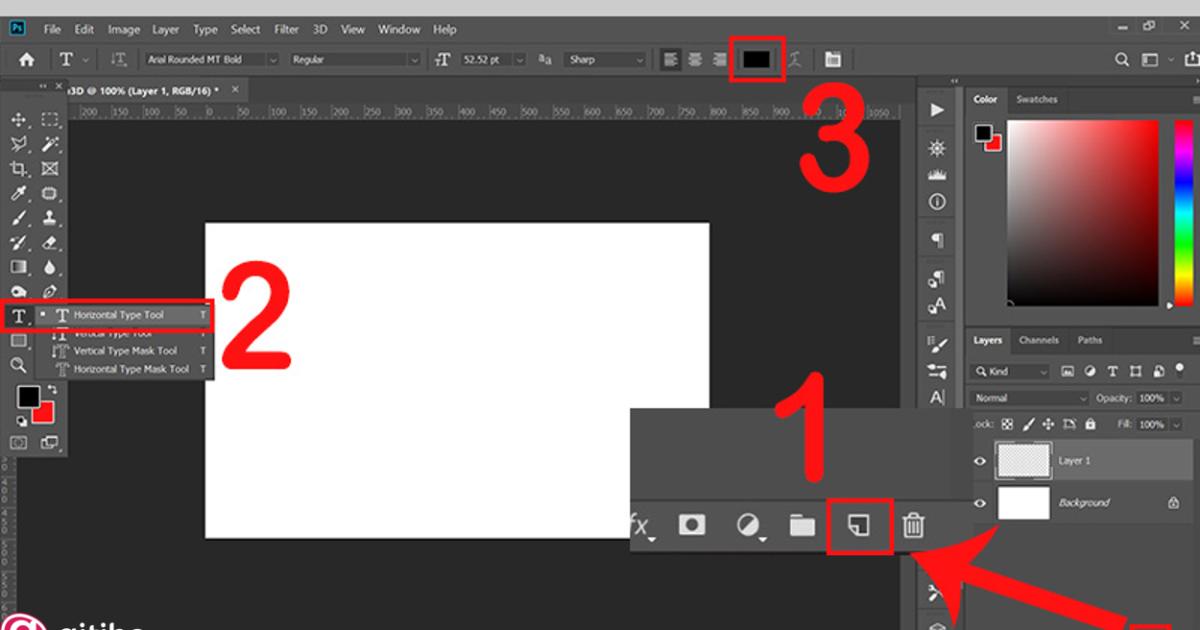Select the Type tool in the toolbar
Image resolution: width=1200 pixels, height=630 pixels.
pyautogui.click(x=18, y=316)
